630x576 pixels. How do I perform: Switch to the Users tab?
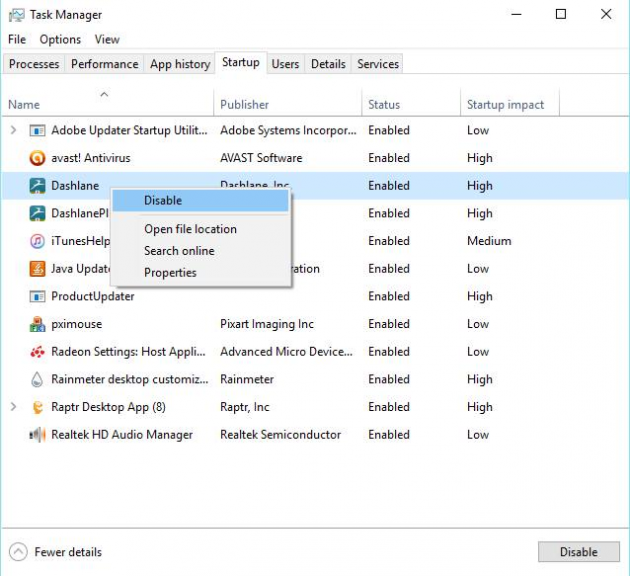tap(285, 64)
